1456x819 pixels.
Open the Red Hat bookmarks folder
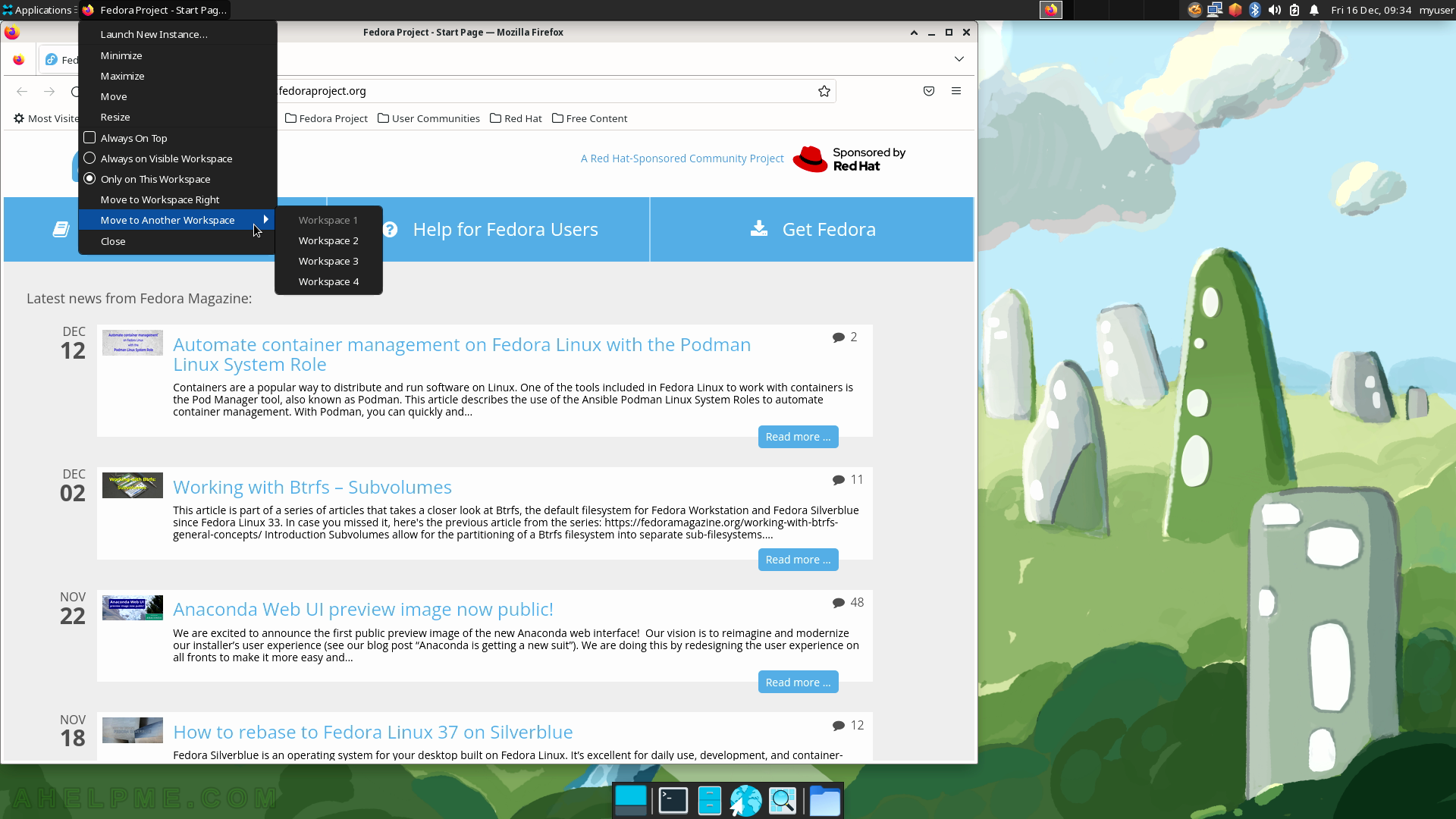click(516, 118)
